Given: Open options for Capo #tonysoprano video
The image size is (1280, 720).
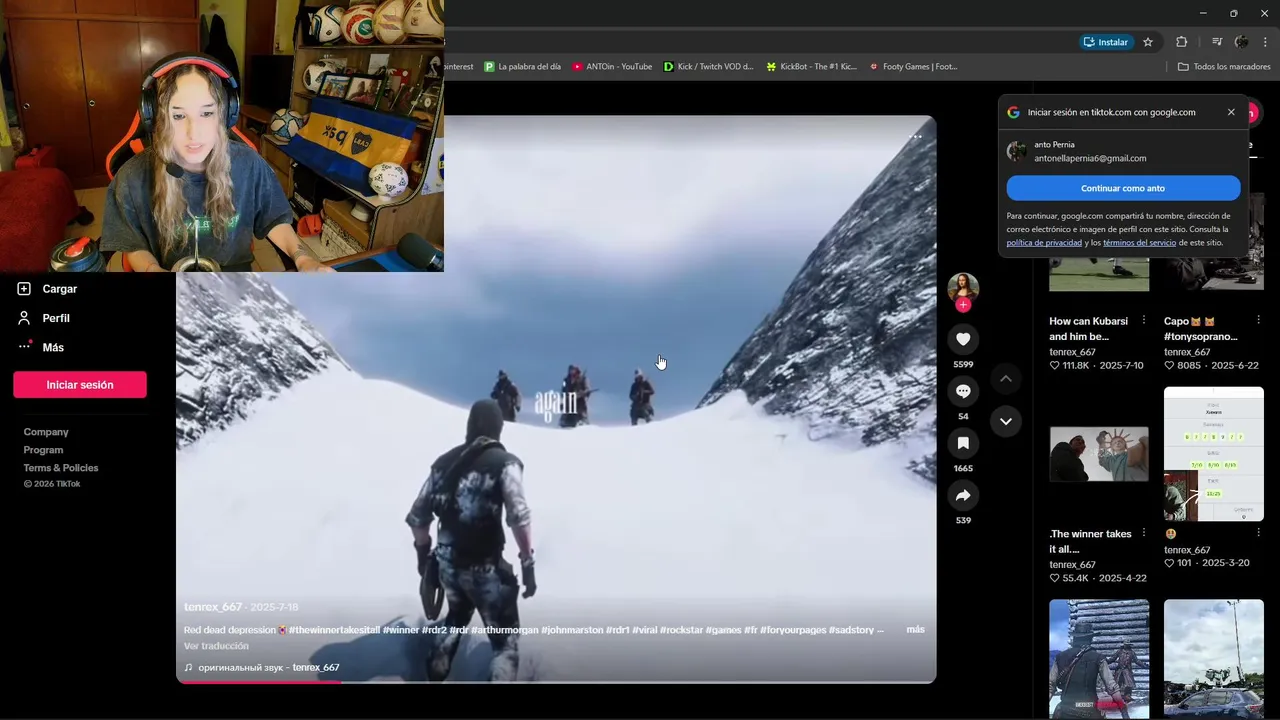Looking at the screenshot, I should tap(1258, 321).
